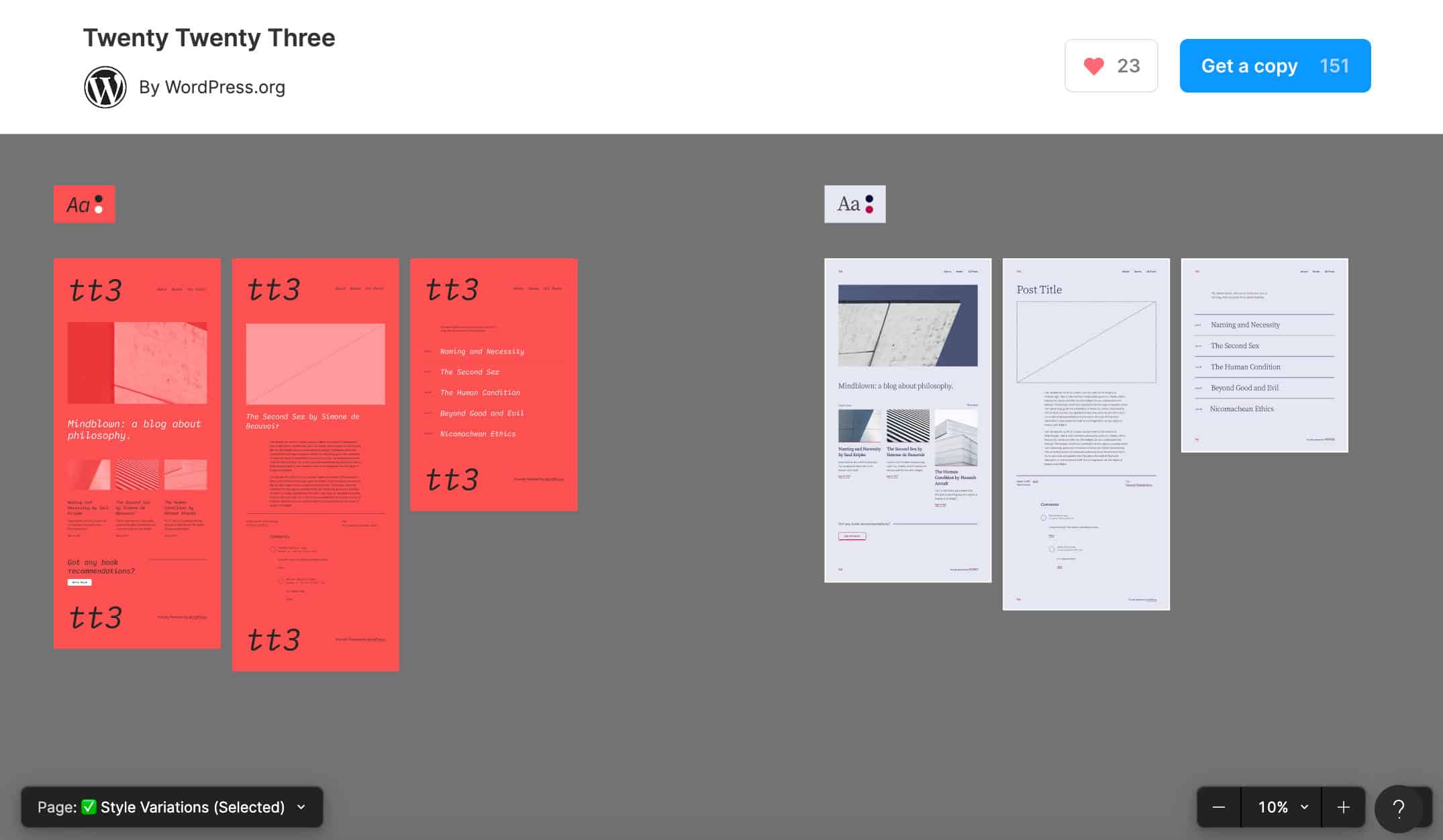Screen dimensions: 1443x840
Task: Click the zoom out minus button
Action: tap(1219, 806)
